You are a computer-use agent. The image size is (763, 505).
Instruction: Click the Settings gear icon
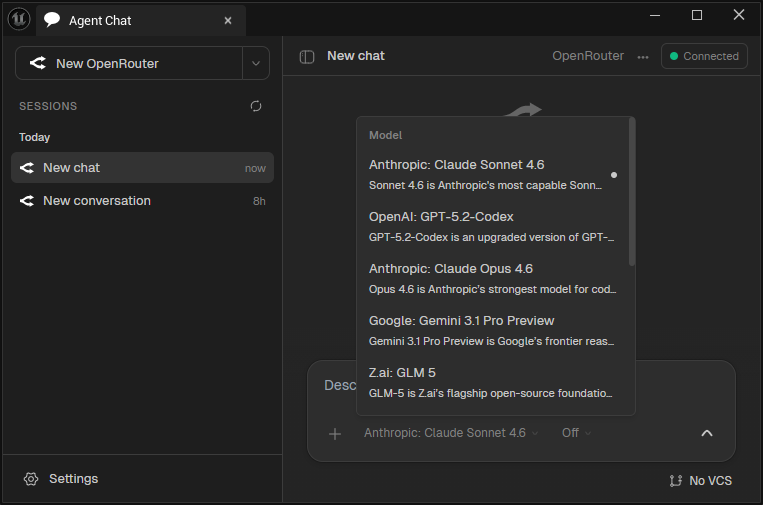[31, 479]
